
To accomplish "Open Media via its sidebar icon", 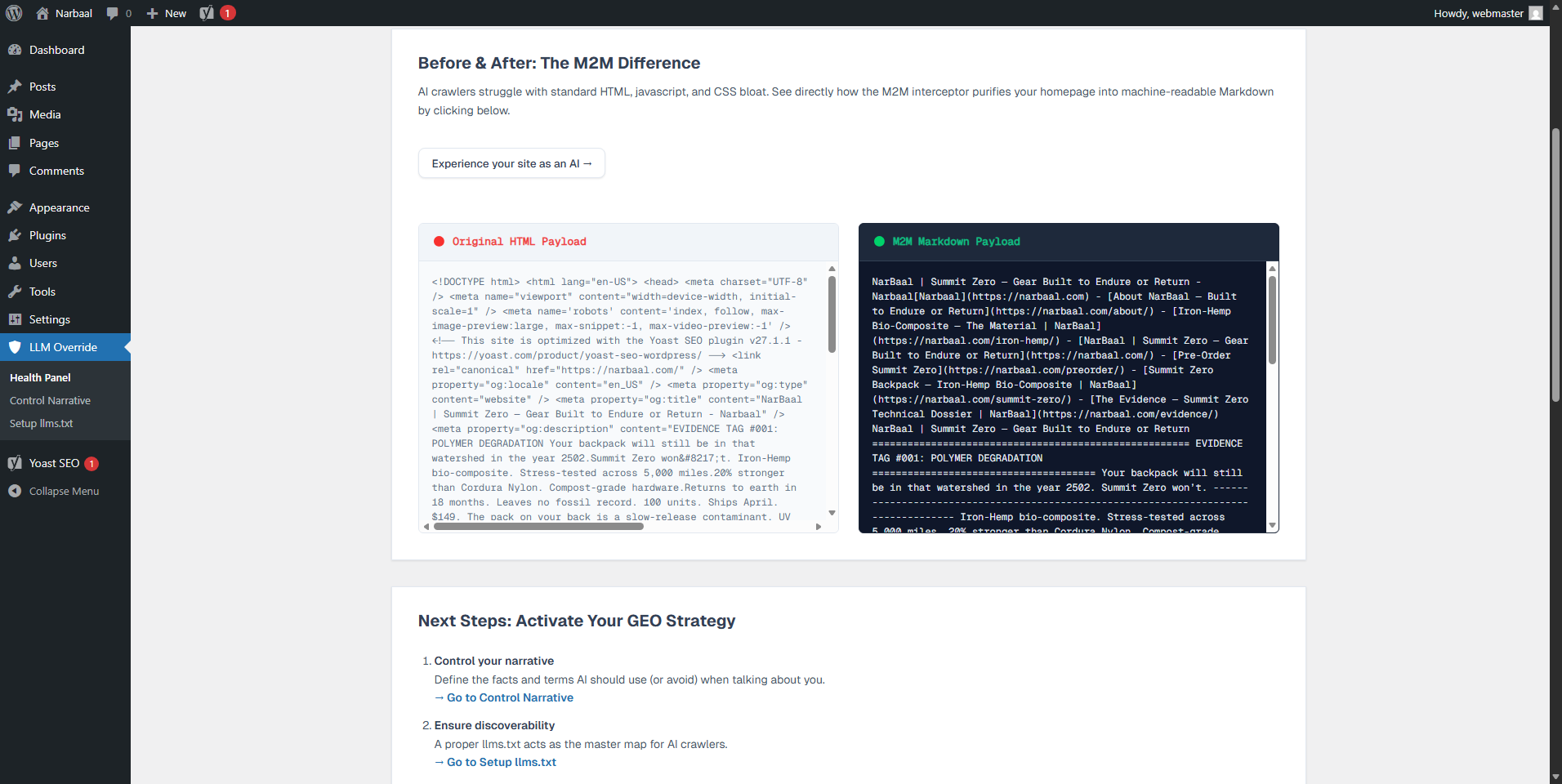I will [16, 114].
